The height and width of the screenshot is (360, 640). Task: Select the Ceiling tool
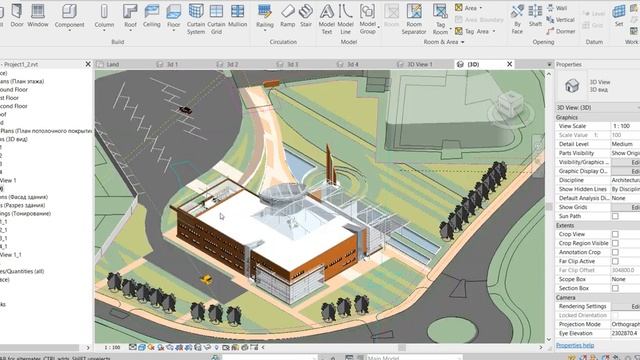pos(151,16)
